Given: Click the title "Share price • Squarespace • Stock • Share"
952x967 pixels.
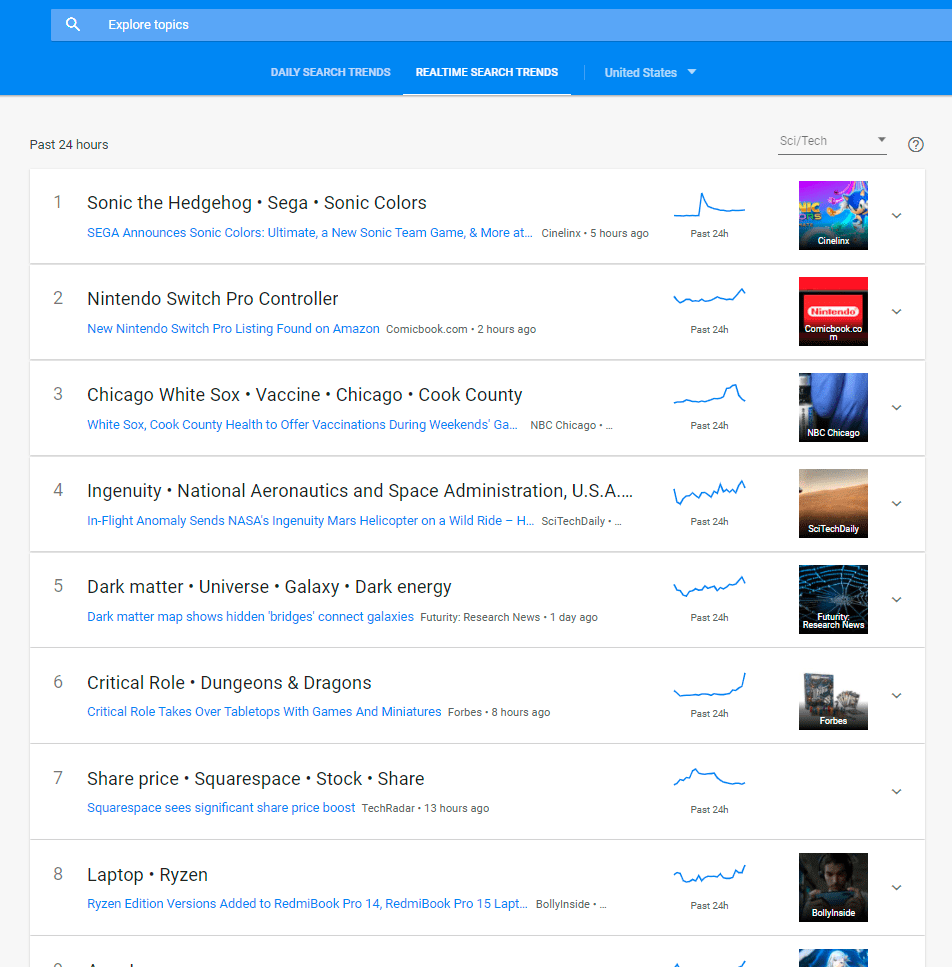Looking at the screenshot, I should (x=256, y=779).
